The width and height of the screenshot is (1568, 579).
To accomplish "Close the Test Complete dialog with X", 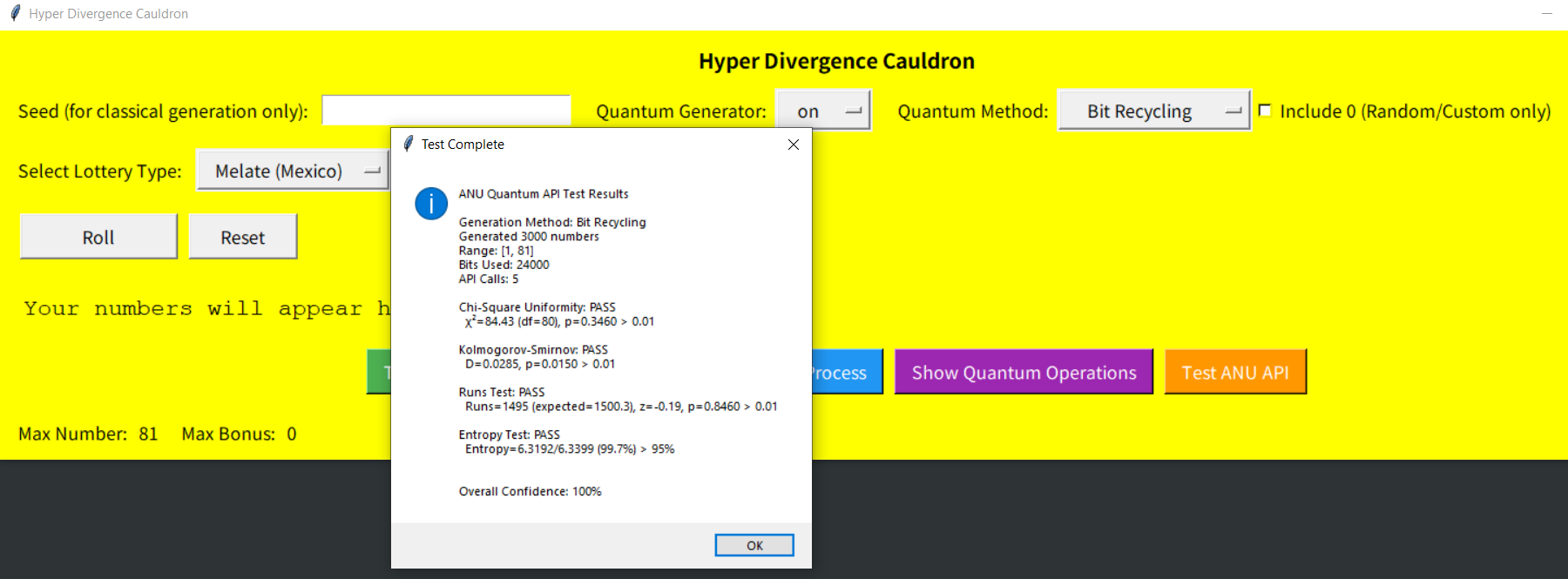I will point(793,145).
